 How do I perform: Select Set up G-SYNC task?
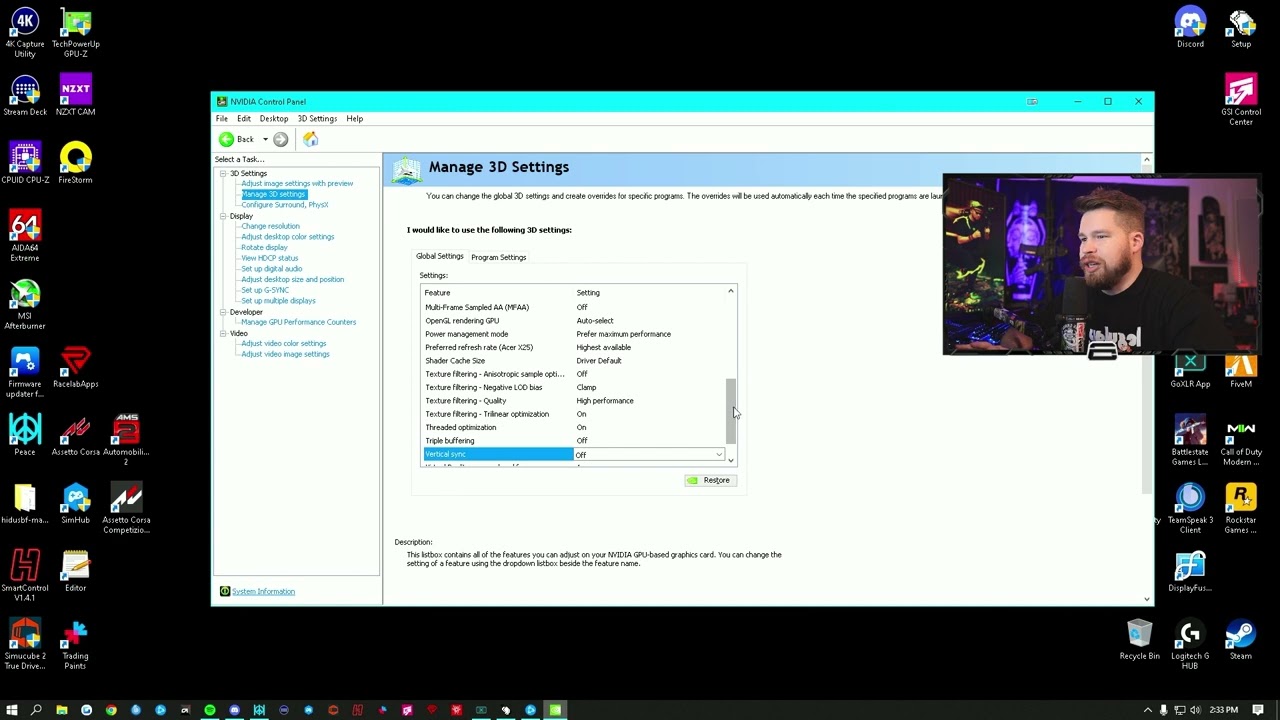pyautogui.click(x=265, y=290)
